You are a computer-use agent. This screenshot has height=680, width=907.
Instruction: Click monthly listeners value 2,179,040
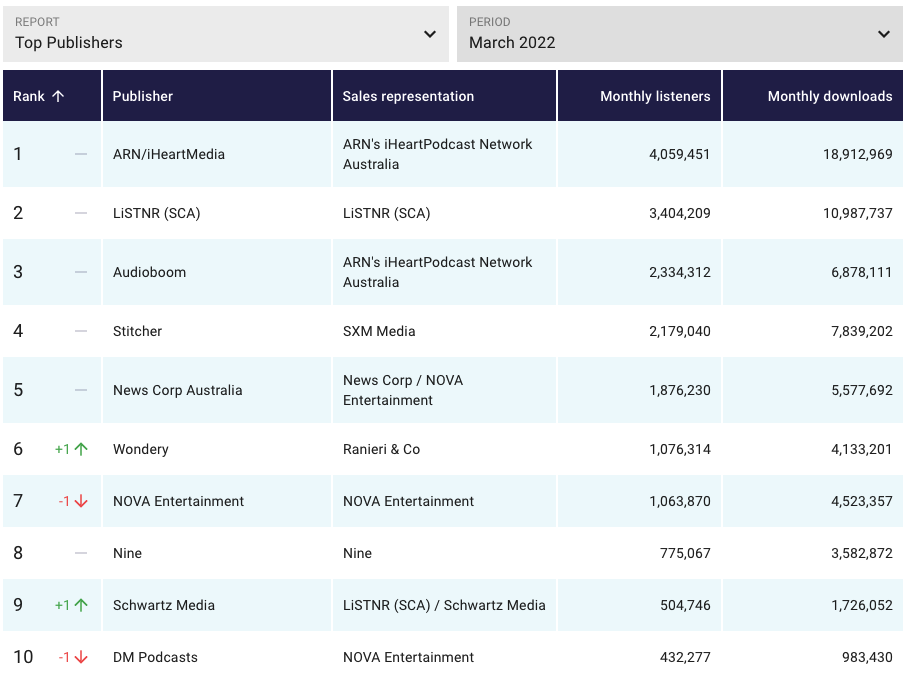point(680,331)
